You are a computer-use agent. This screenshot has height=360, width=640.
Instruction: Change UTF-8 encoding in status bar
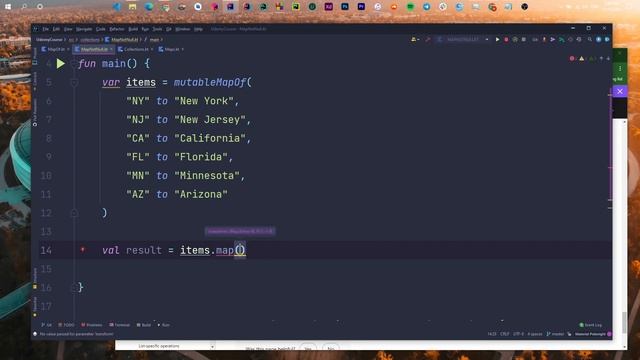point(518,334)
